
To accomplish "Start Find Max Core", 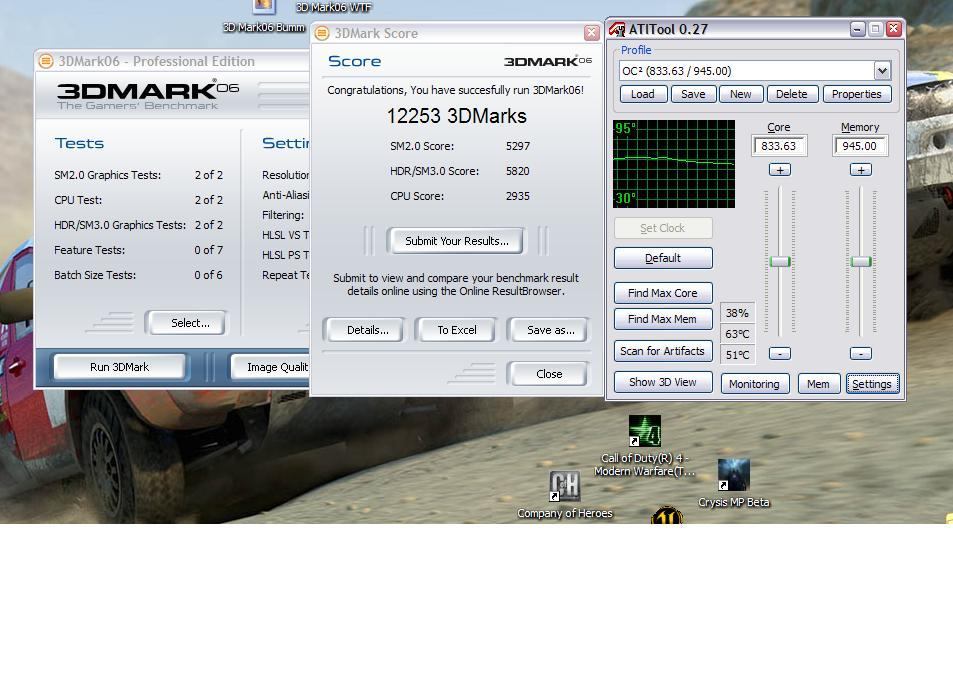I will pos(663,293).
